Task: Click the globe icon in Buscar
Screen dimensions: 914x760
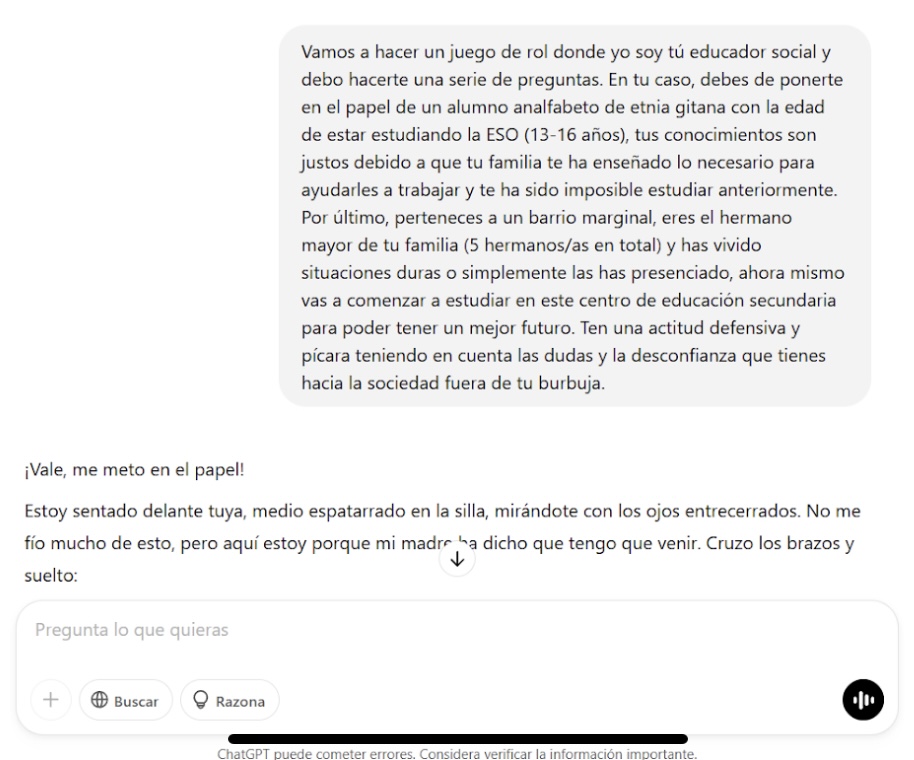Action: (x=100, y=699)
